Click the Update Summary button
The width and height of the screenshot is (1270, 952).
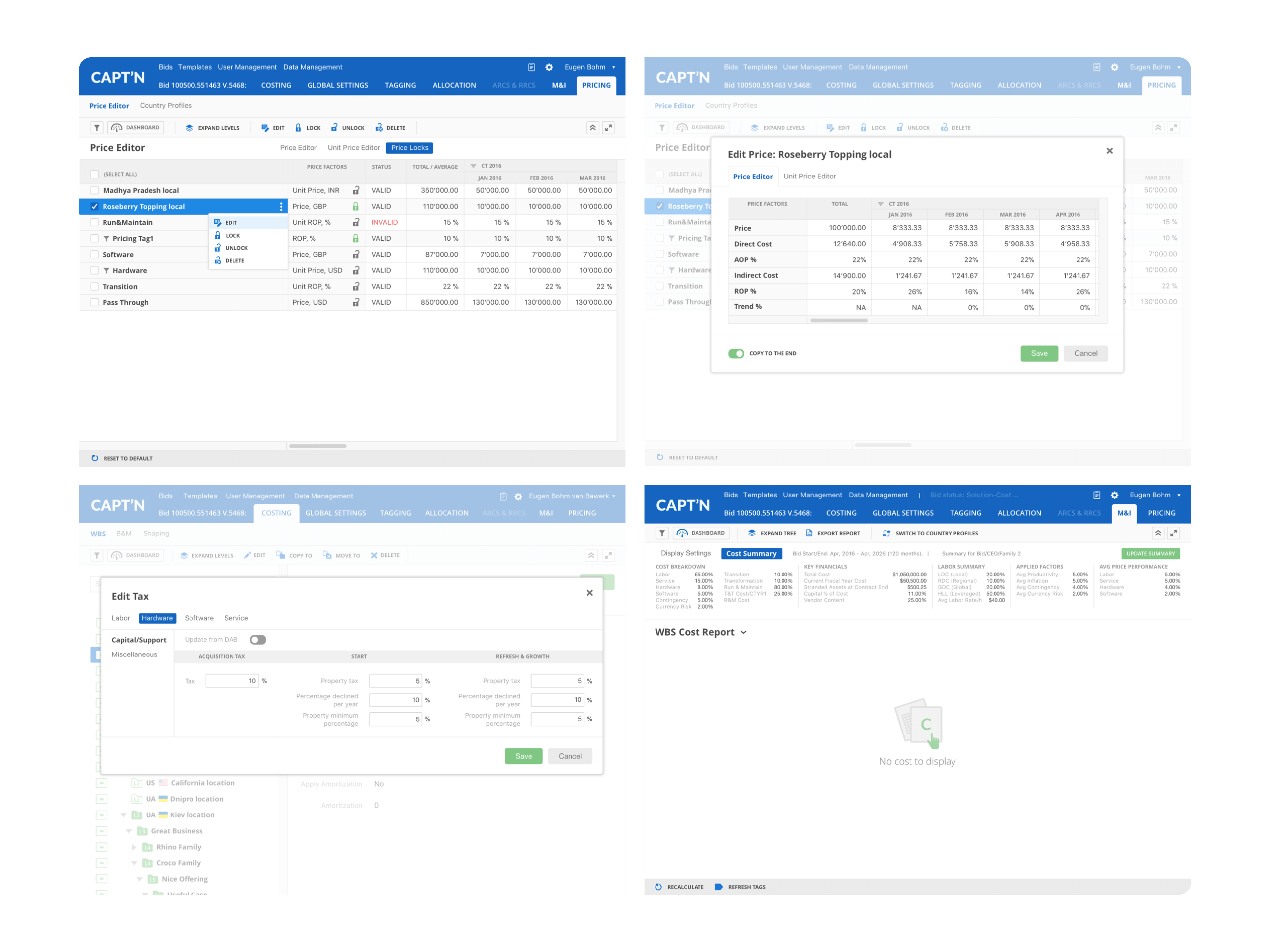pos(1150,554)
